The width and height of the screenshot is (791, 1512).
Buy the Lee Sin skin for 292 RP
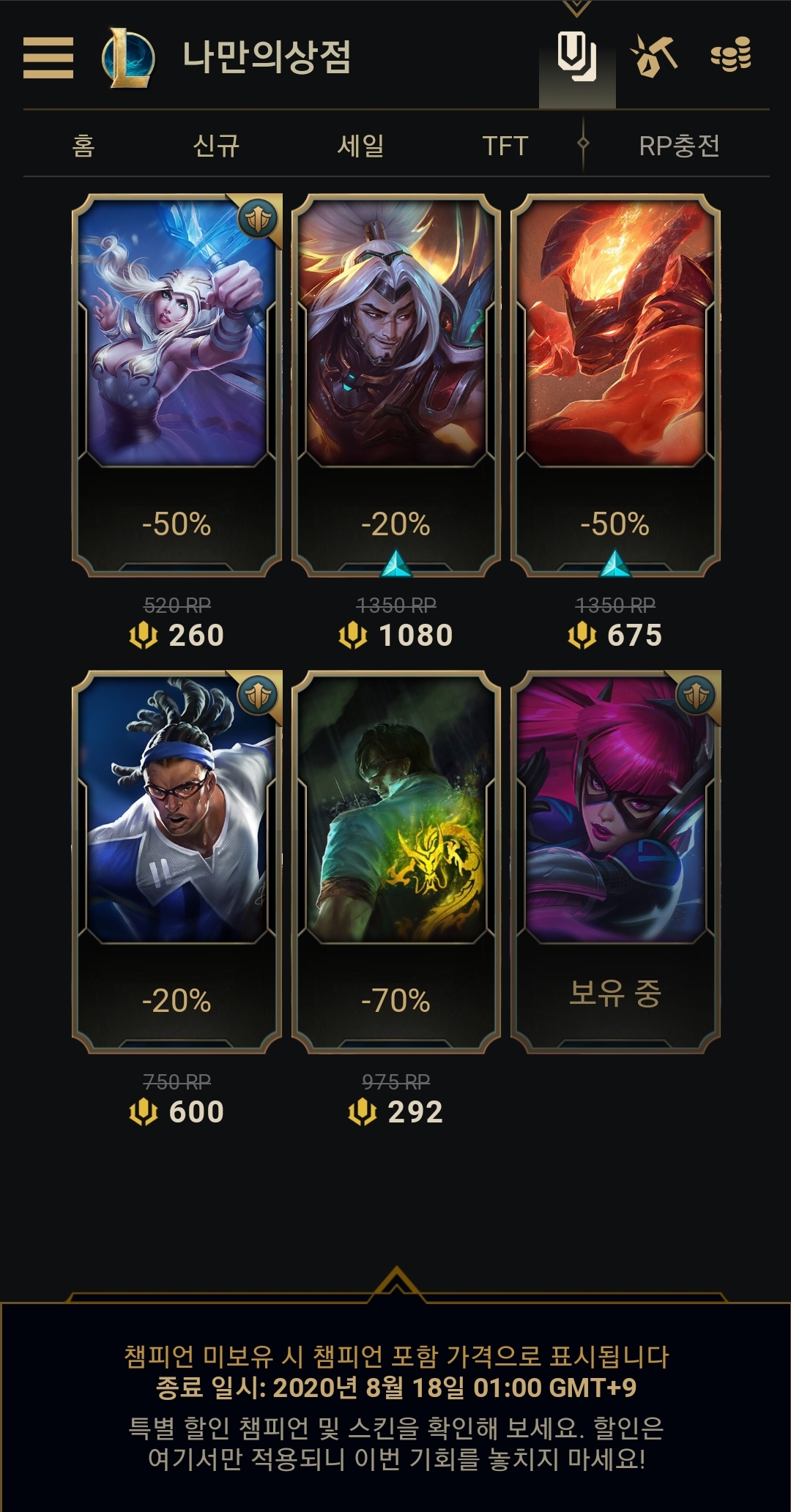pos(395,1111)
